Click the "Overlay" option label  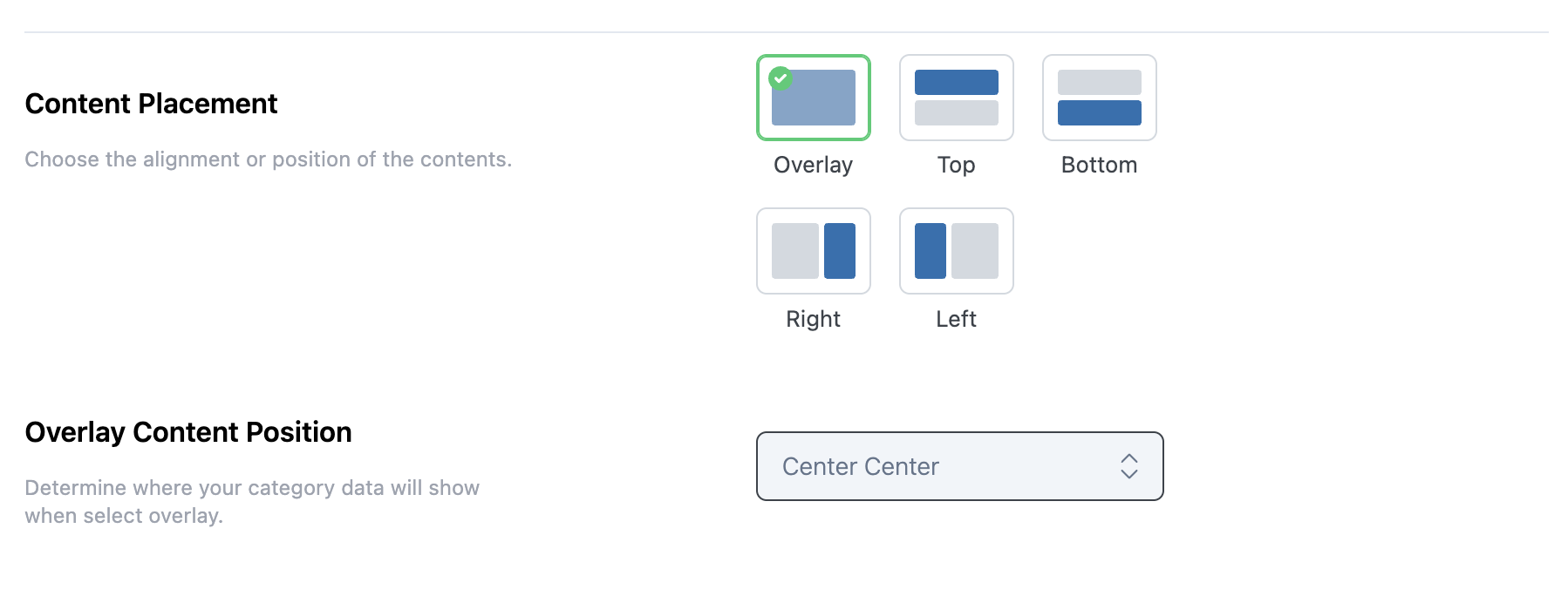coord(814,166)
